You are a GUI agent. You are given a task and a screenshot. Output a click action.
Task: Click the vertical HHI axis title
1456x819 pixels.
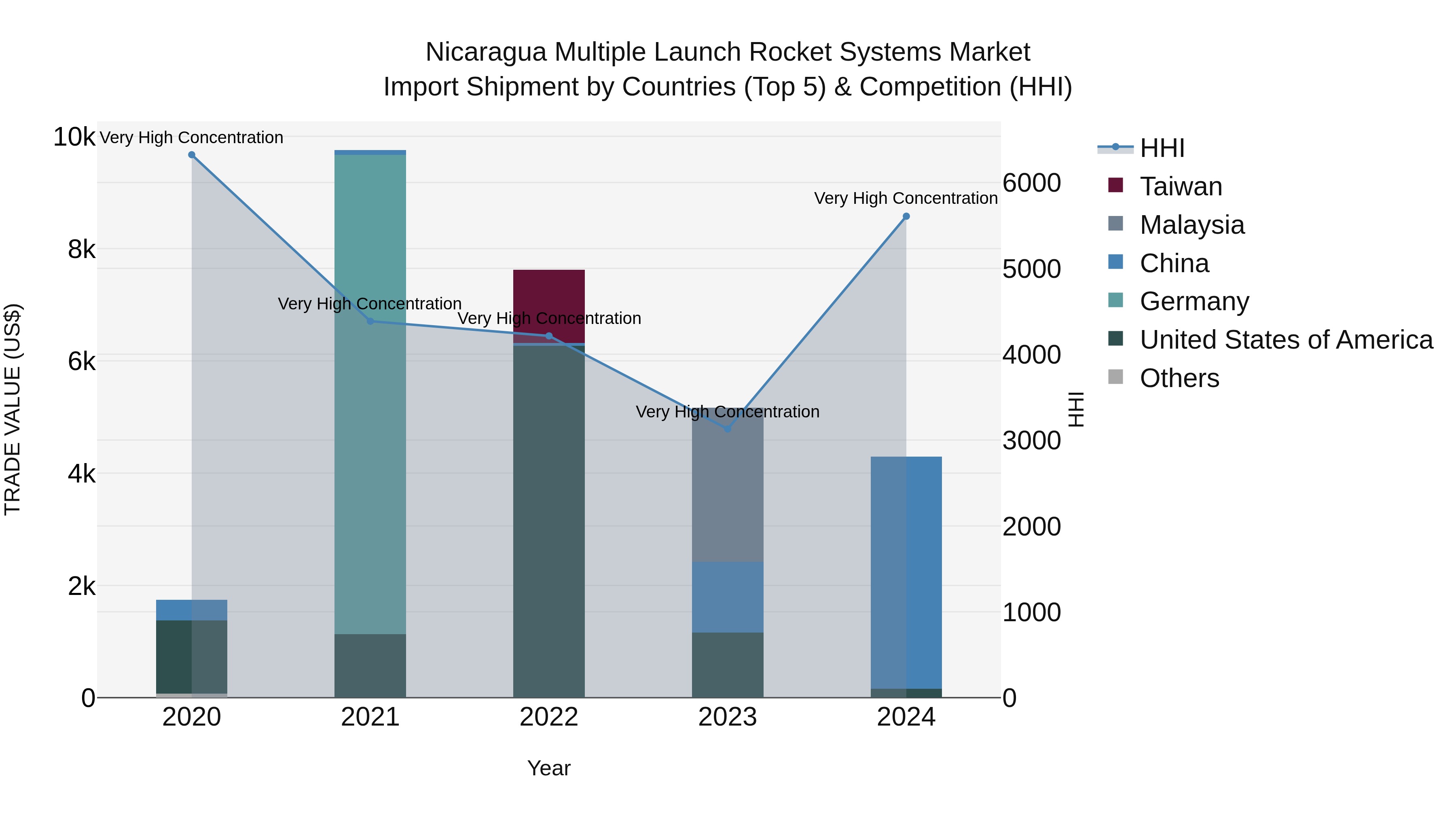[1076, 409]
